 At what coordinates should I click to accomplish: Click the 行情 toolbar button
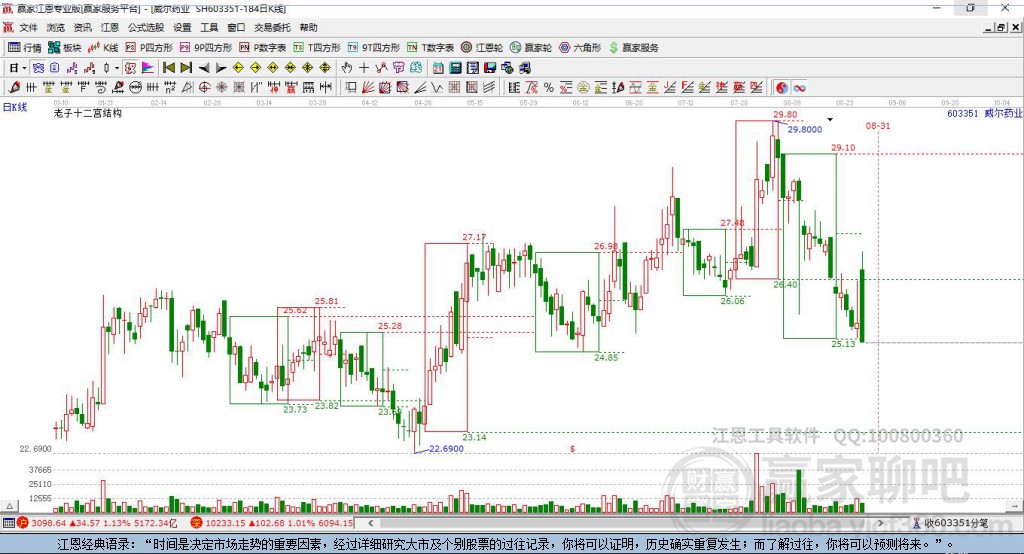[x=25, y=48]
